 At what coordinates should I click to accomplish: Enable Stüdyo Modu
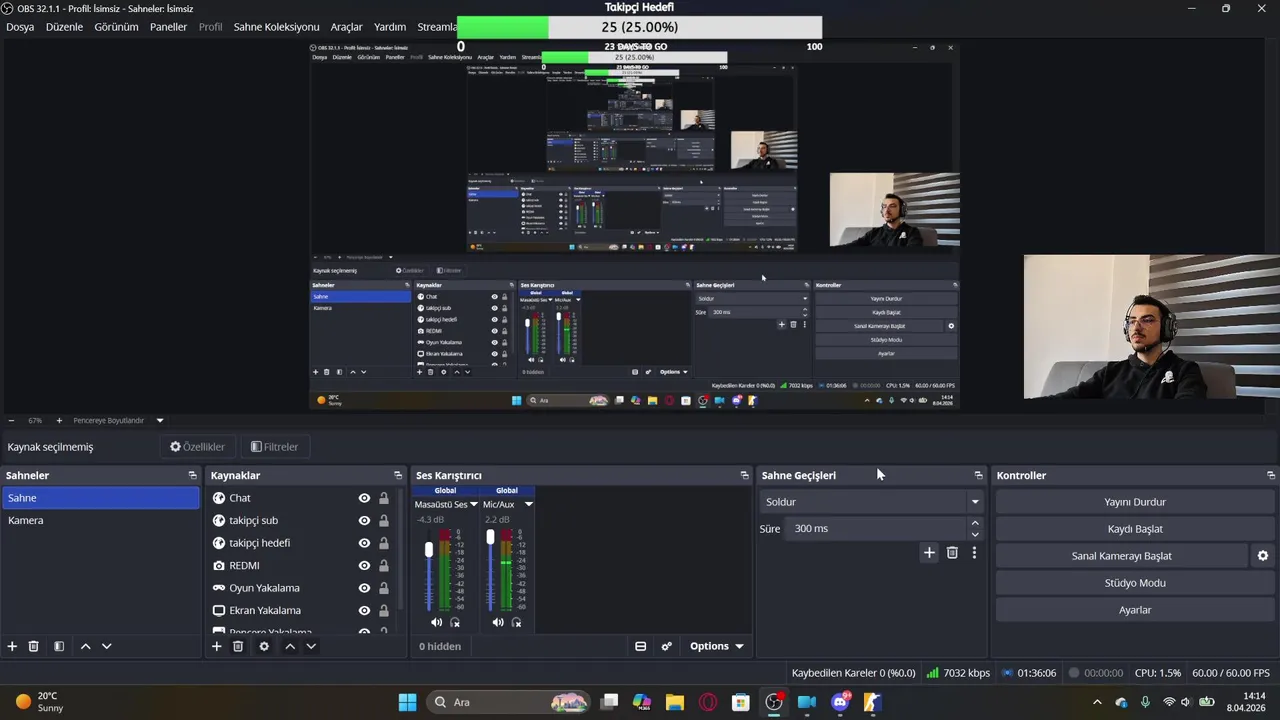click(x=1135, y=583)
